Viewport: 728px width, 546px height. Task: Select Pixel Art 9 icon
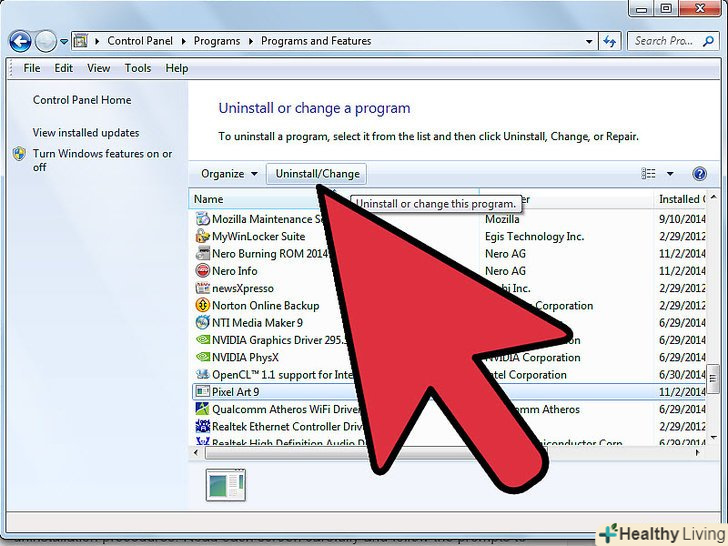[202, 391]
